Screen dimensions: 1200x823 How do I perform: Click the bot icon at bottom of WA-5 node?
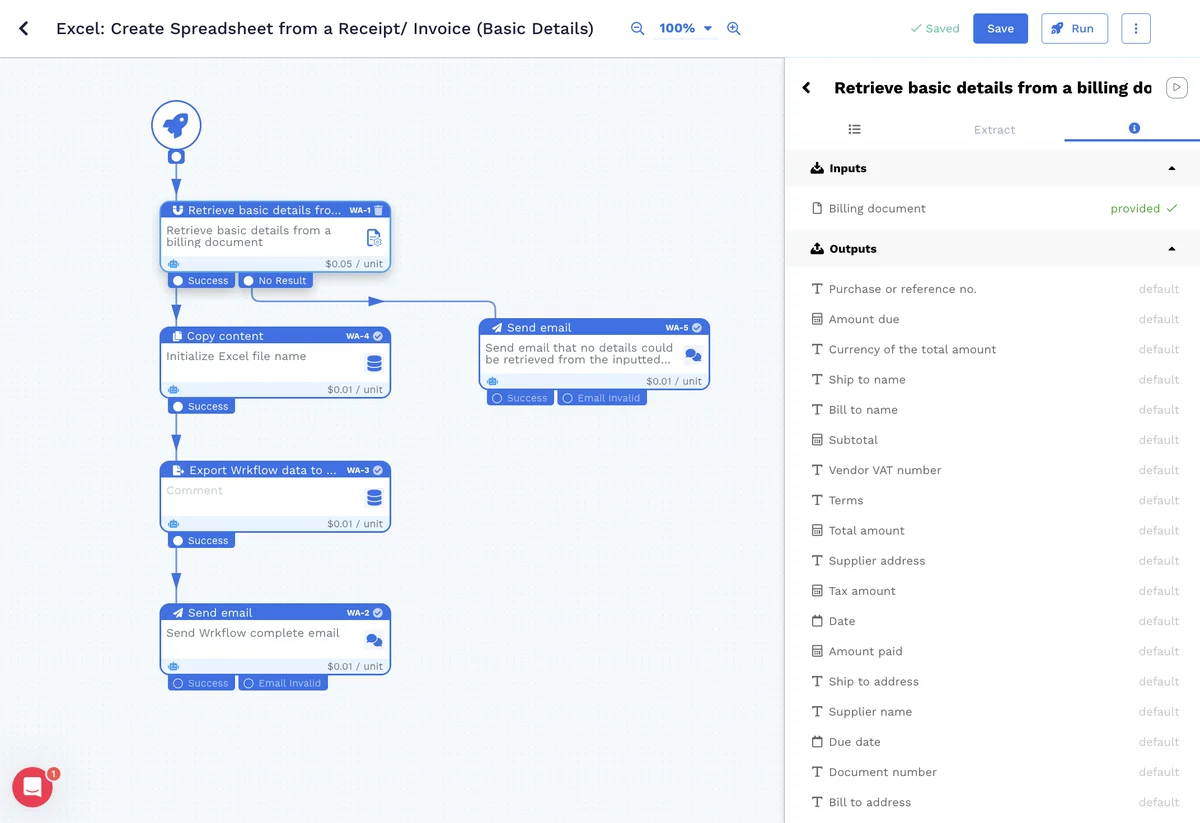click(x=492, y=381)
